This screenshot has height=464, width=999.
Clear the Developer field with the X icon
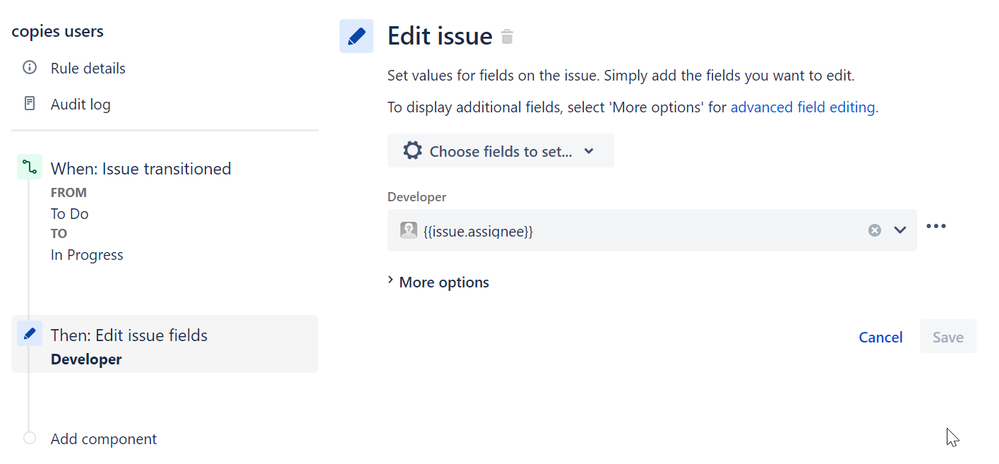click(874, 230)
